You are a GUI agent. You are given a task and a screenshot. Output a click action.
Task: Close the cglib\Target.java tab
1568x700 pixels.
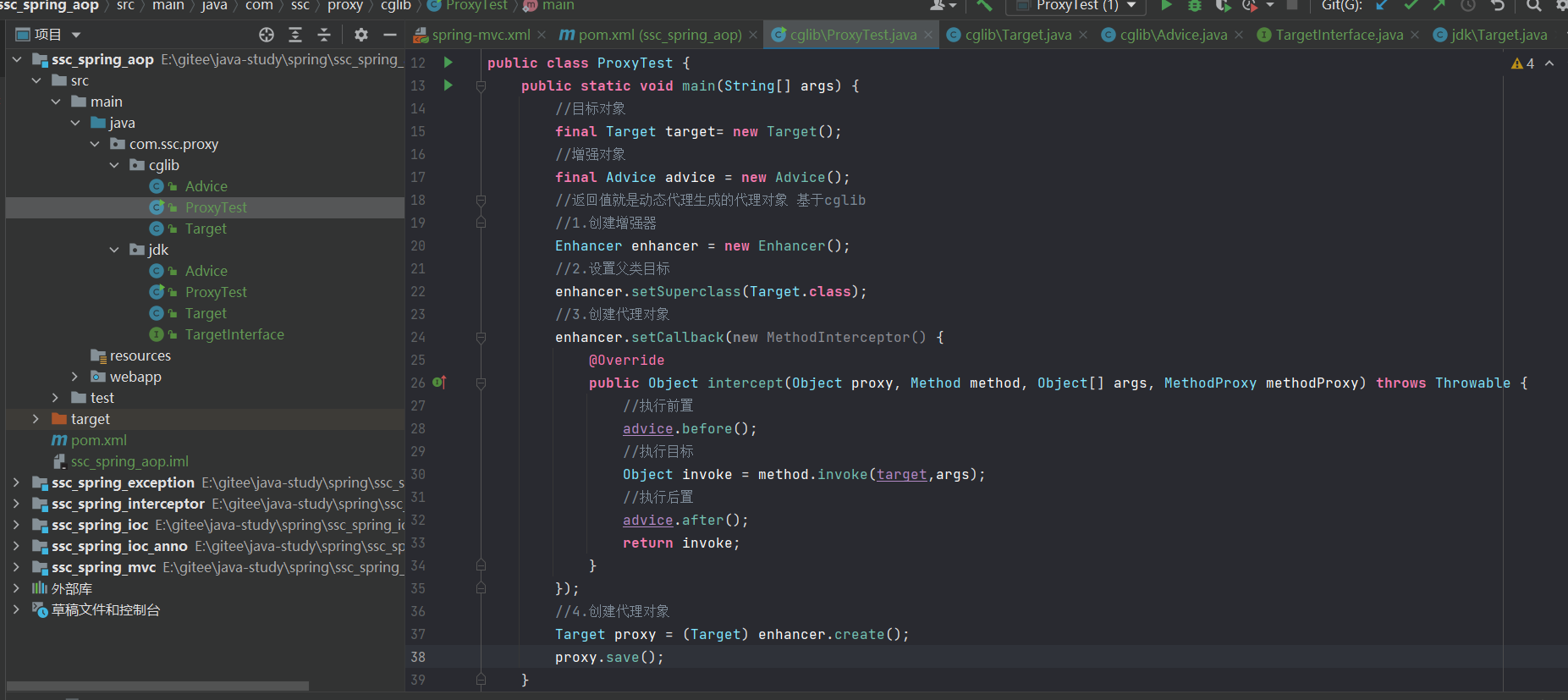[1083, 36]
